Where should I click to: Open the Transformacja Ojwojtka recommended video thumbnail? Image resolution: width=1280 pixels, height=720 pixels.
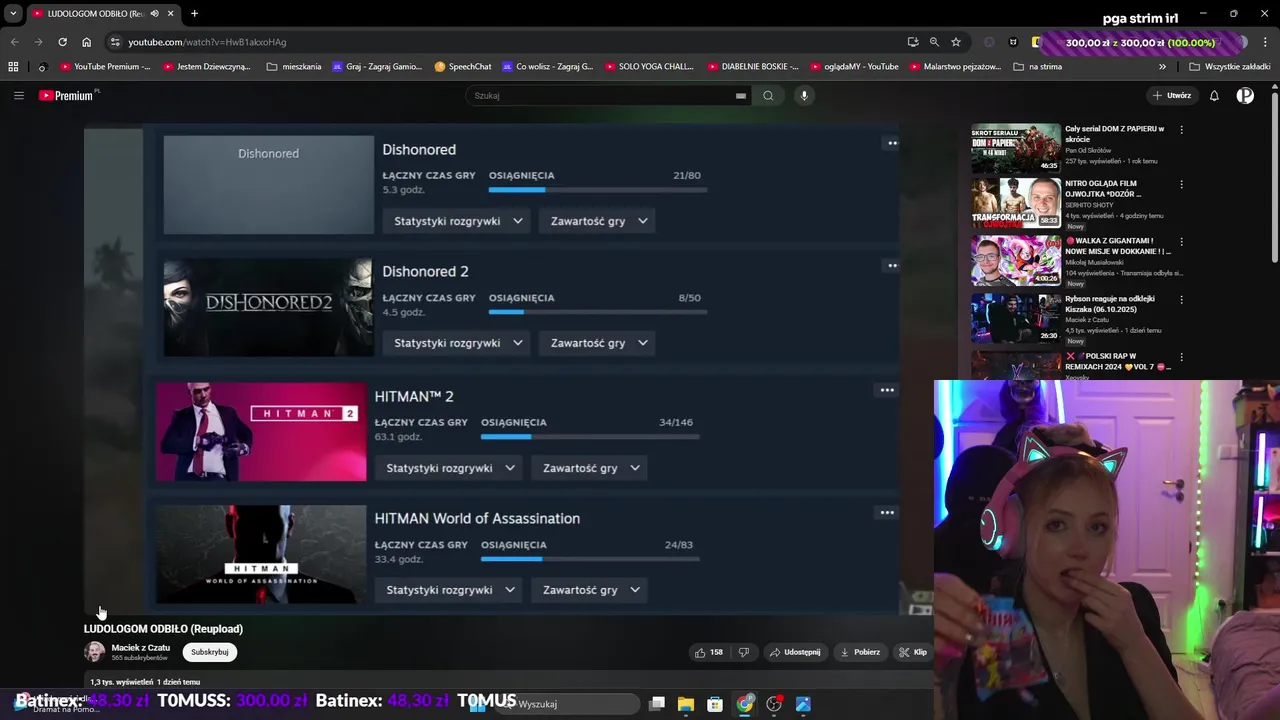[1016, 204]
